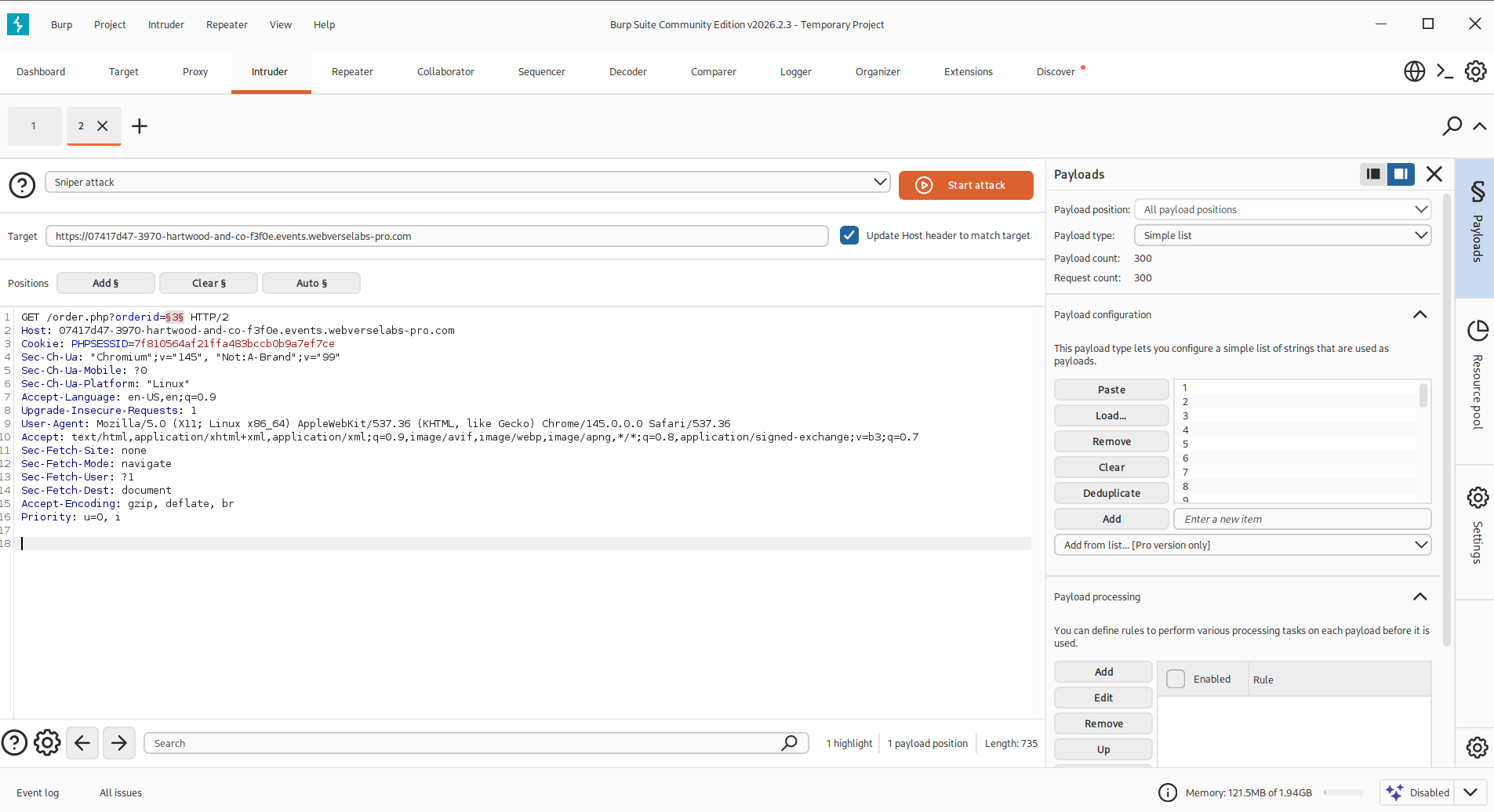The width and height of the screenshot is (1494, 812).
Task: Open attack type help icon
Action: click(22, 185)
